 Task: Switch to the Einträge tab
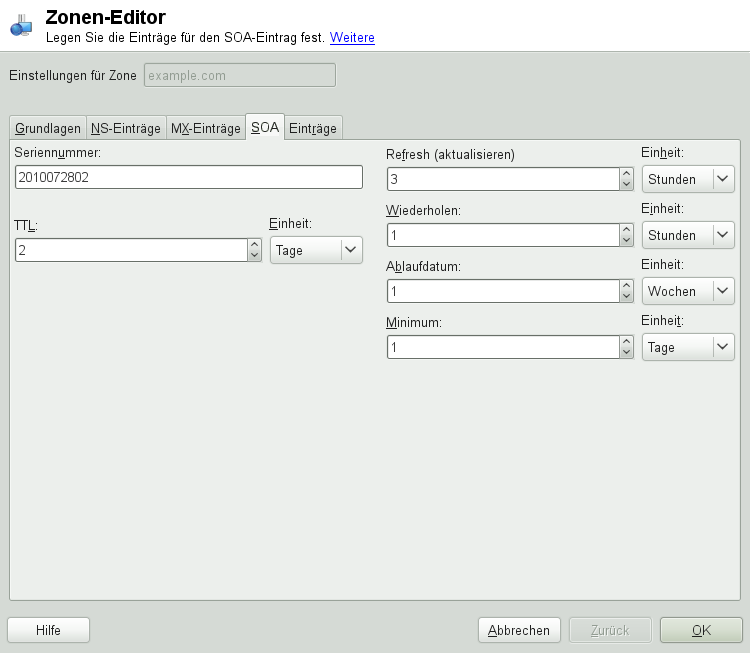tap(313, 128)
